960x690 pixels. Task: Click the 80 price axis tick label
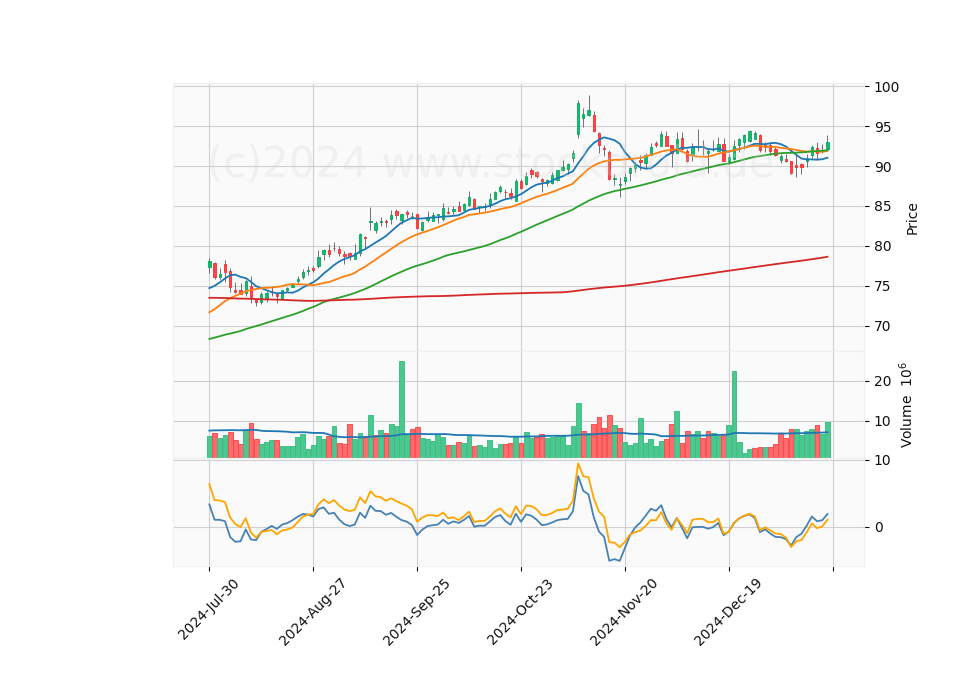pyautogui.click(x=882, y=247)
